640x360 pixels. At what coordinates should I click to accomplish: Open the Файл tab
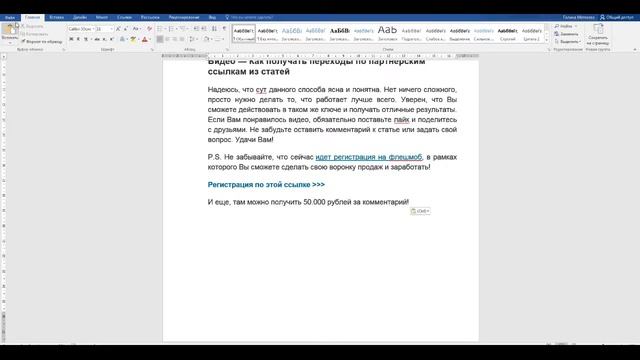10,18
